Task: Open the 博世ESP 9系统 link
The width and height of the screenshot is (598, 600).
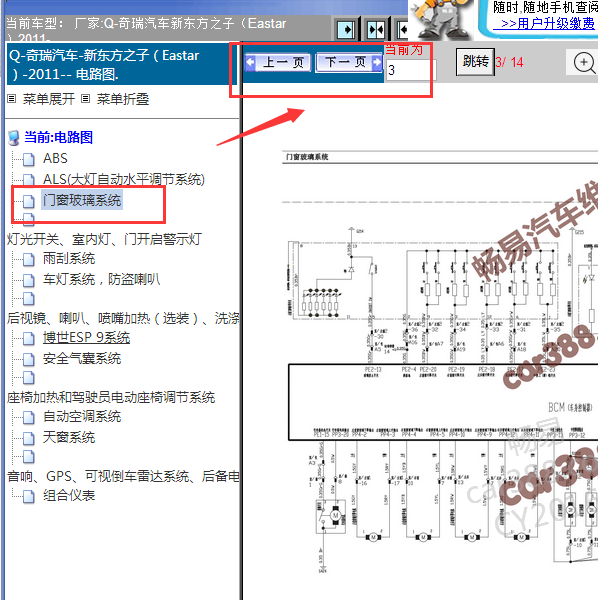Action: [x=86, y=338]
